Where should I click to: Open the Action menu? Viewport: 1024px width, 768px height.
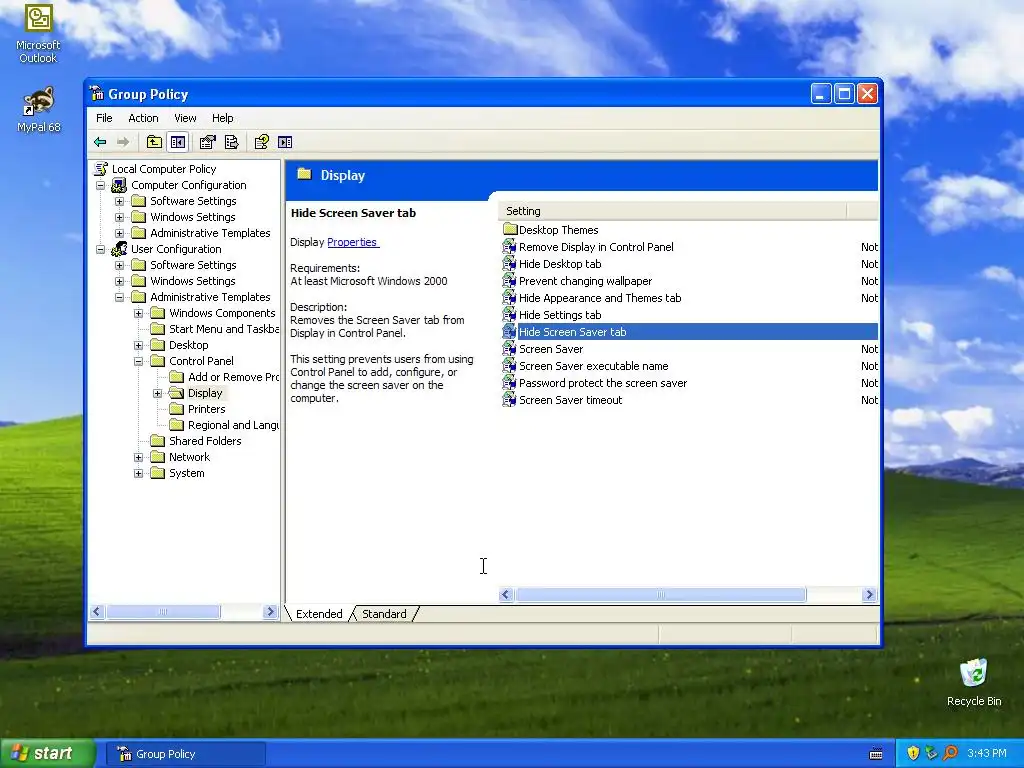pyautogui.click(x=143, y=118)
